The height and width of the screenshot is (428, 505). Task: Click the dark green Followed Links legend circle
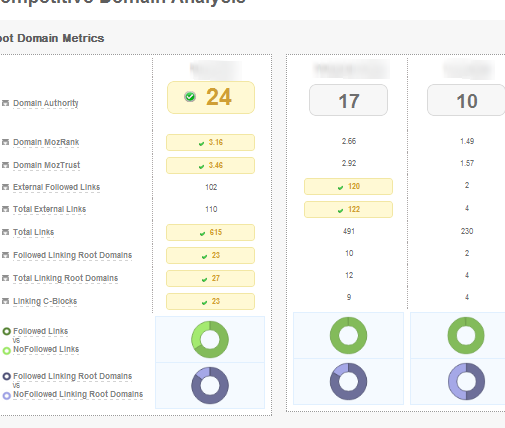[x=7, y=331]
